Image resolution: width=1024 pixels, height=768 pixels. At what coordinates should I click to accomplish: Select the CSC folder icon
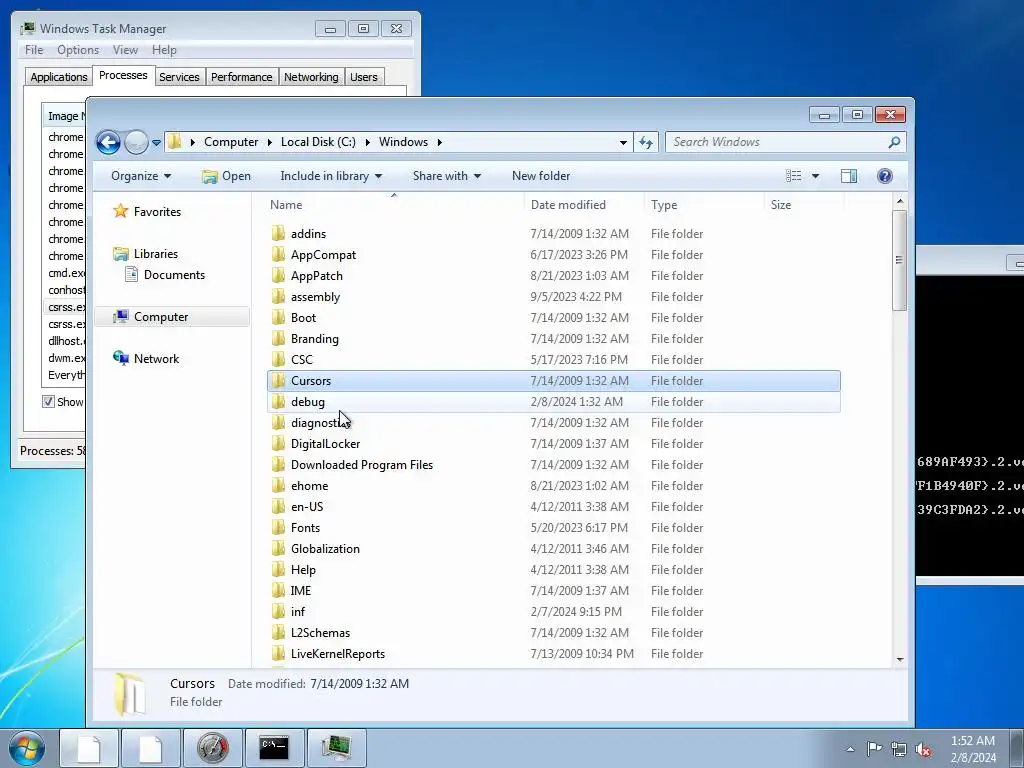point(278,359)
